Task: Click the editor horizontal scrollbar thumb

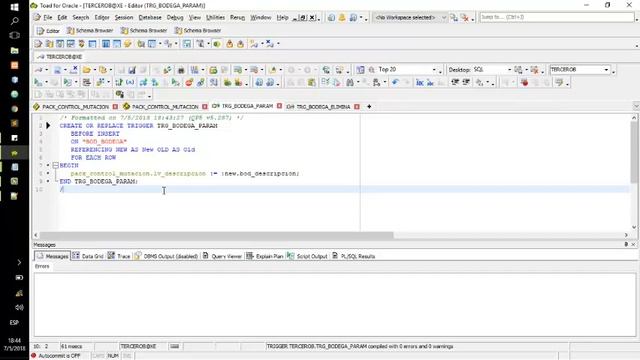Action: tap(216, 235)
